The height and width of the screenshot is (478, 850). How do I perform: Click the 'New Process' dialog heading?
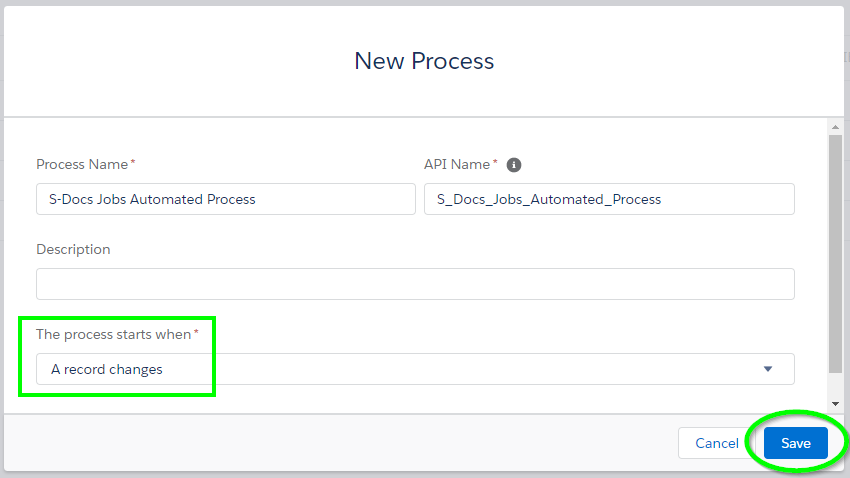(424, 61)
